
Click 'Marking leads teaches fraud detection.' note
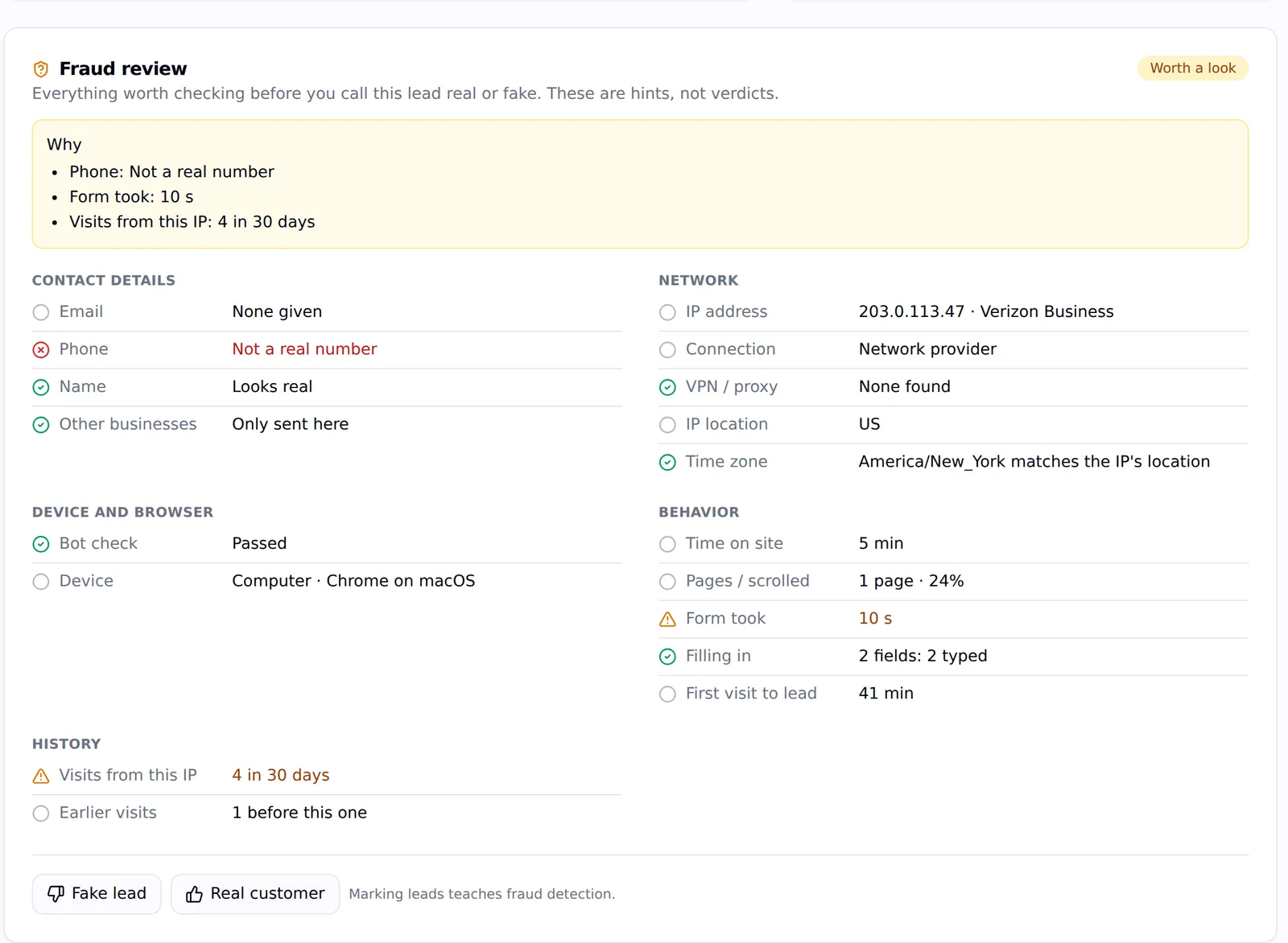coord(481,894)
